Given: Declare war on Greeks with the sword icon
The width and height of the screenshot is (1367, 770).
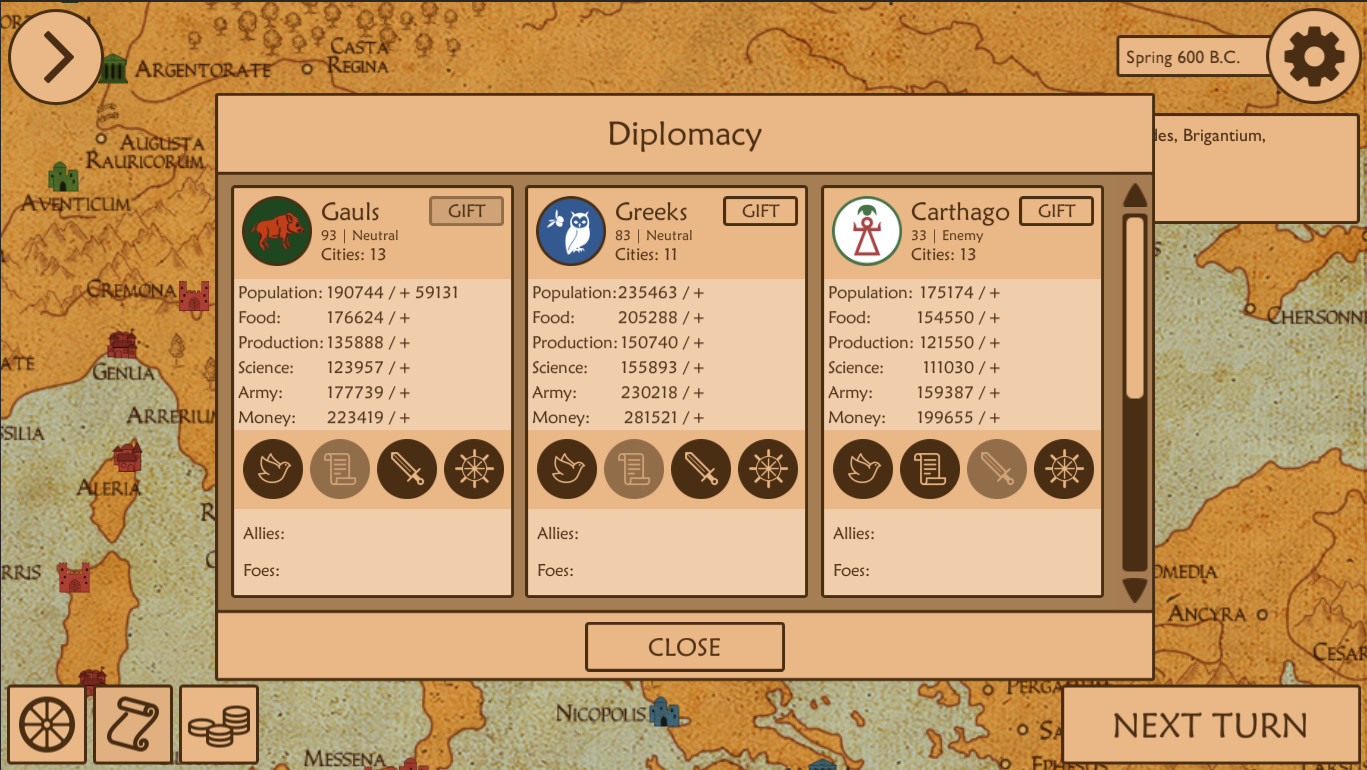Looking at the screenshot, I should 701,469.
